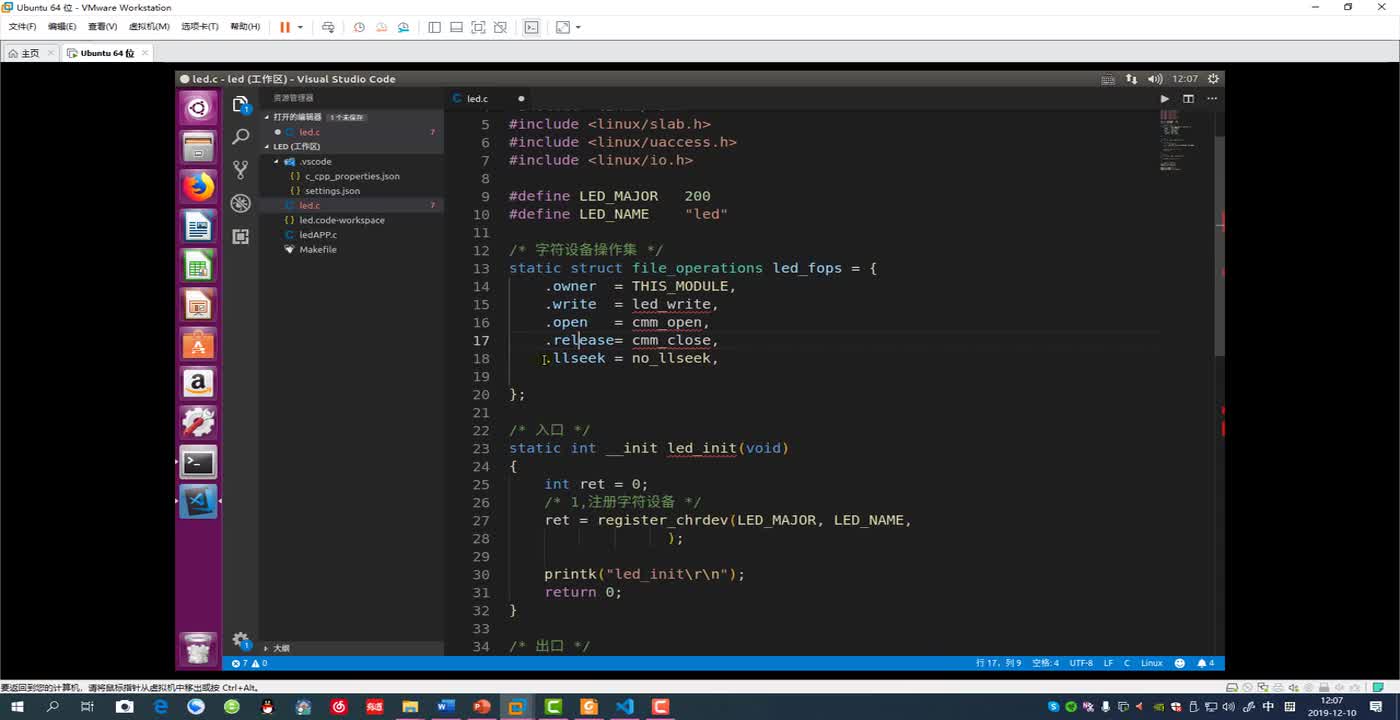
Task: Launch Firefox from Ubuntu dock
Action: click(x=198, y=187)
